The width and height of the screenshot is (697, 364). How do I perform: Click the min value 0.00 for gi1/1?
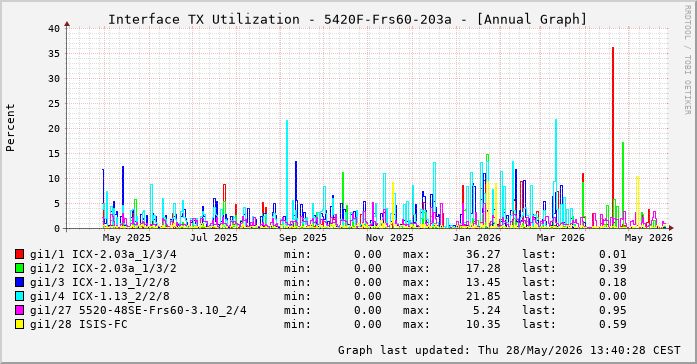(x=368, y=254)
